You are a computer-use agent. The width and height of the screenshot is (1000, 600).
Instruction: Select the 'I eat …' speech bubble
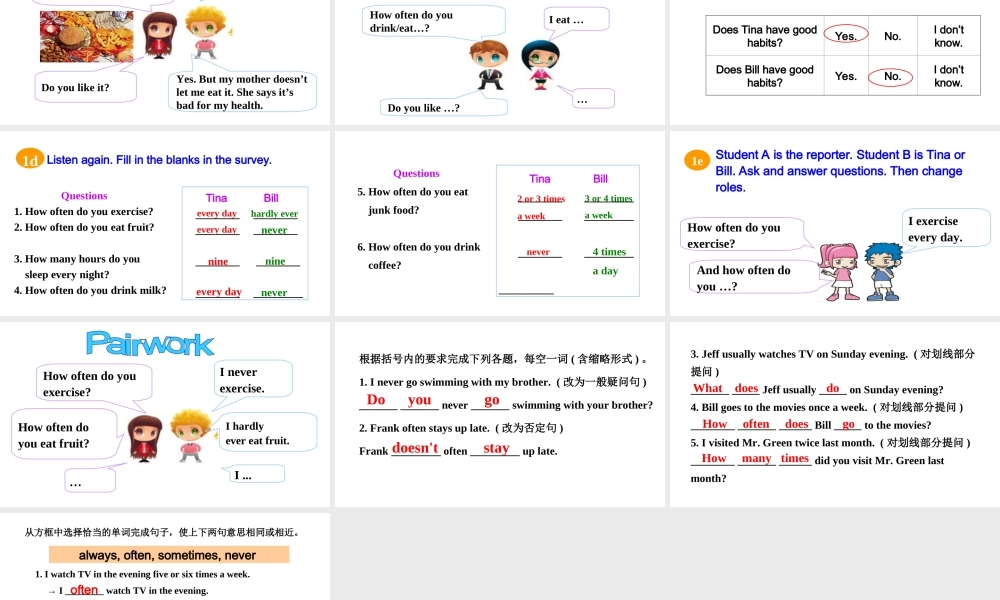[x=577, y=20]
